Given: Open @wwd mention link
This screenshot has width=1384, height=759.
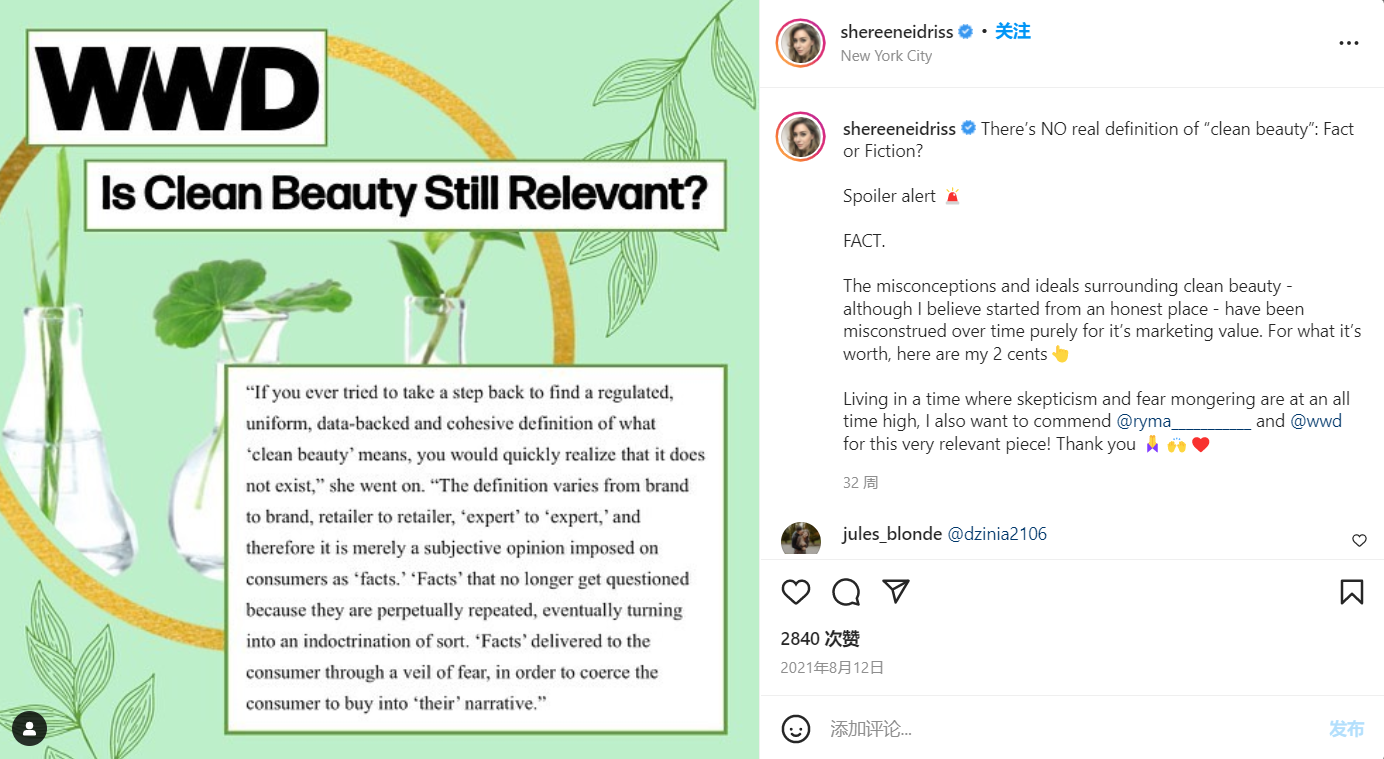Looking at the screenshot, I should tap(1316, 421).
